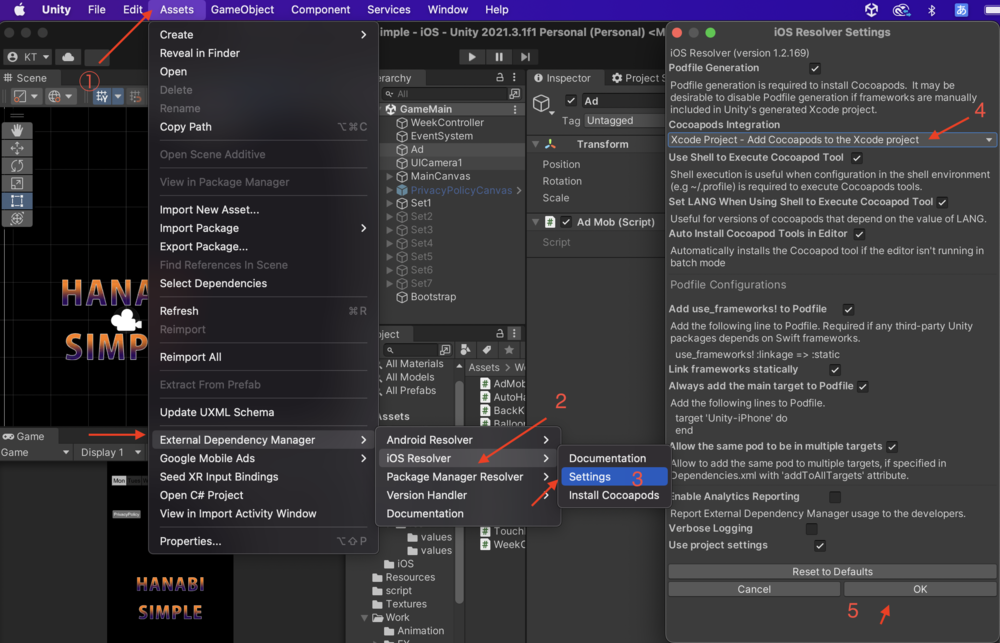Image resolution: width=1000 pixels, height=643 pixels.
Task: Click the Cancel button in iOS Resolver Settings
Action: point(754,589)
